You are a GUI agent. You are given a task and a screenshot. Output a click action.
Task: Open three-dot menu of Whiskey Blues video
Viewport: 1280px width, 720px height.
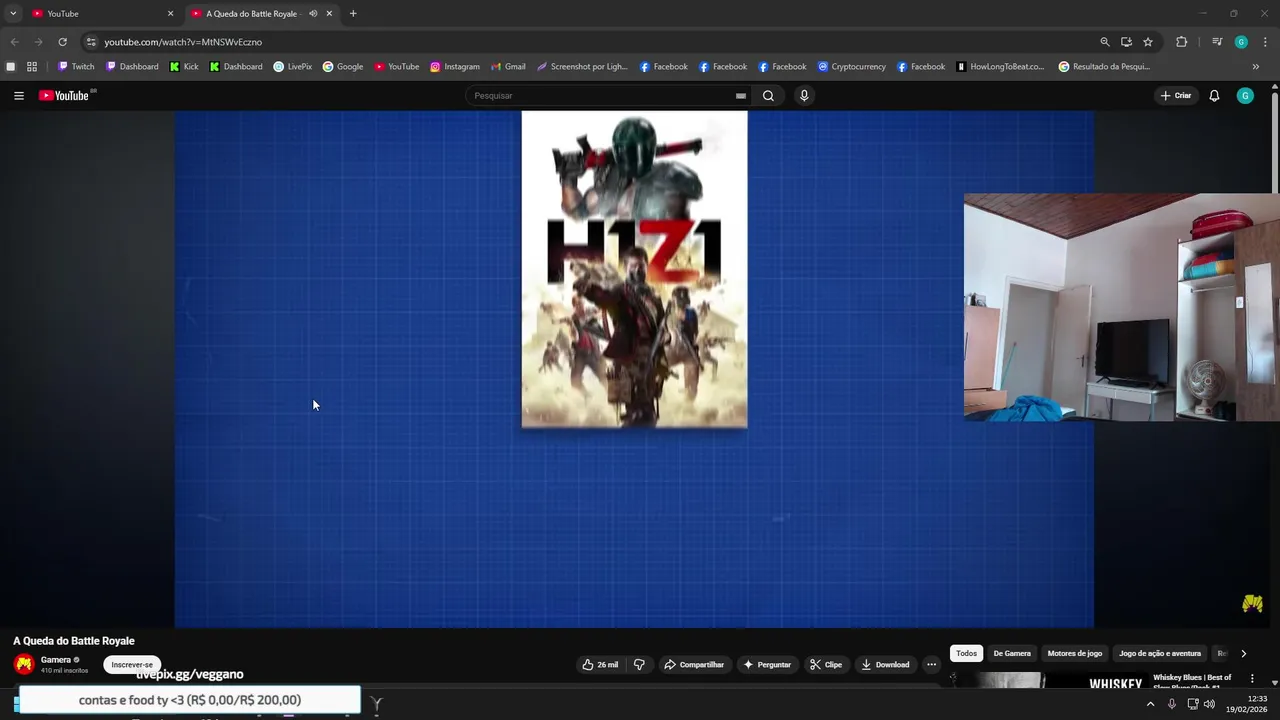point(1252,679)
